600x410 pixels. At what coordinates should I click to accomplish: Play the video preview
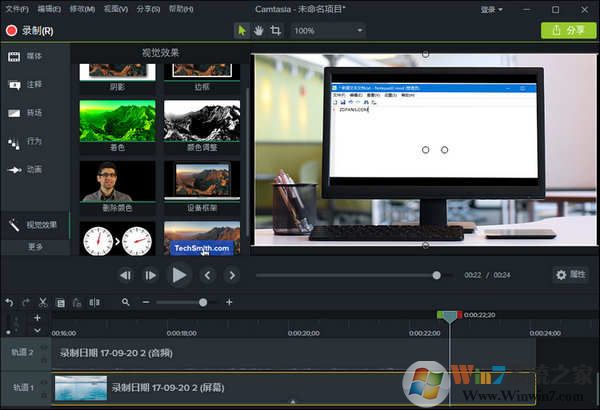click(179, 275)
